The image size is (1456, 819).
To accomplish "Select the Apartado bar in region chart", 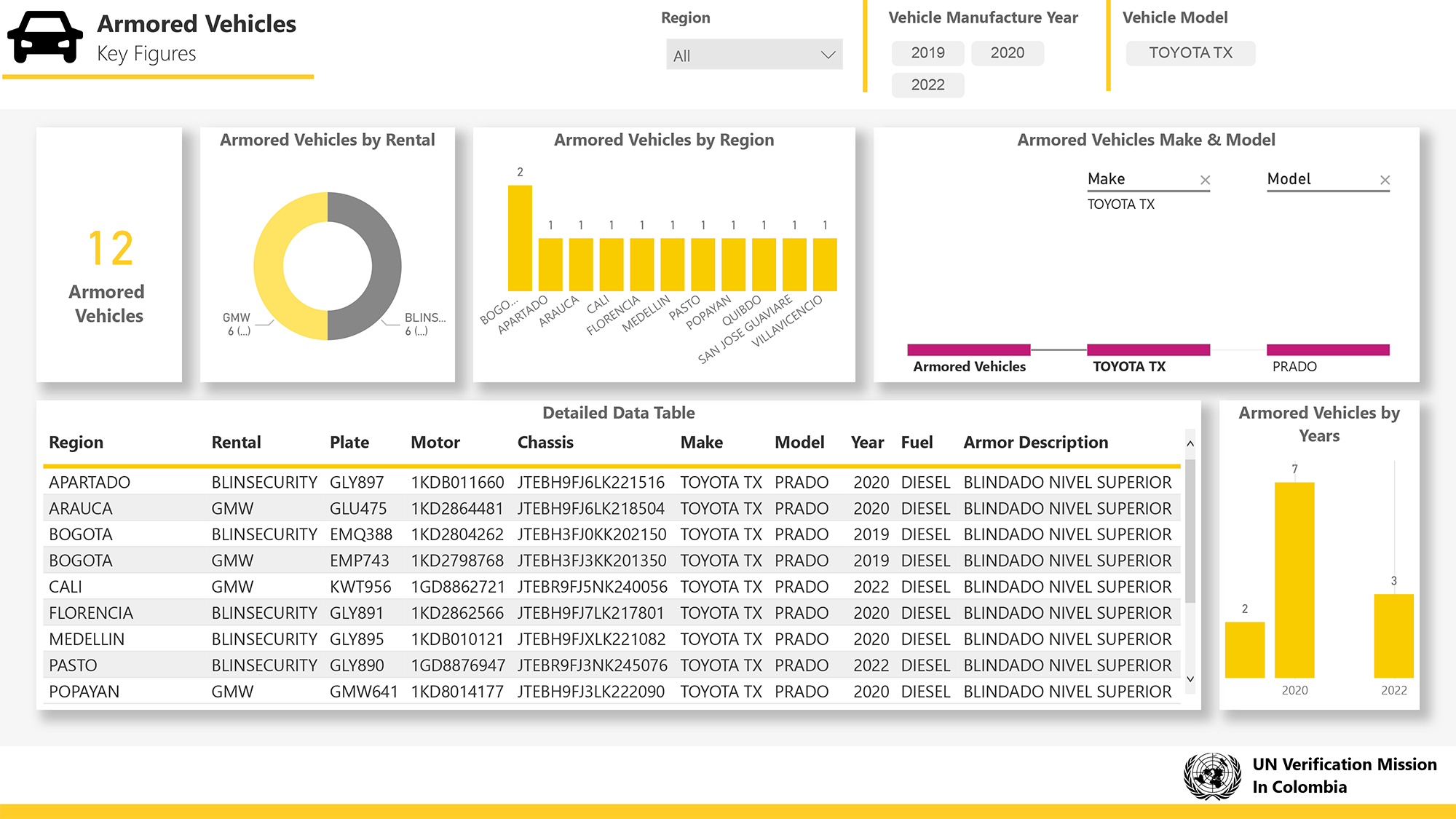I will pyautogui.click(x=550, y=264).
